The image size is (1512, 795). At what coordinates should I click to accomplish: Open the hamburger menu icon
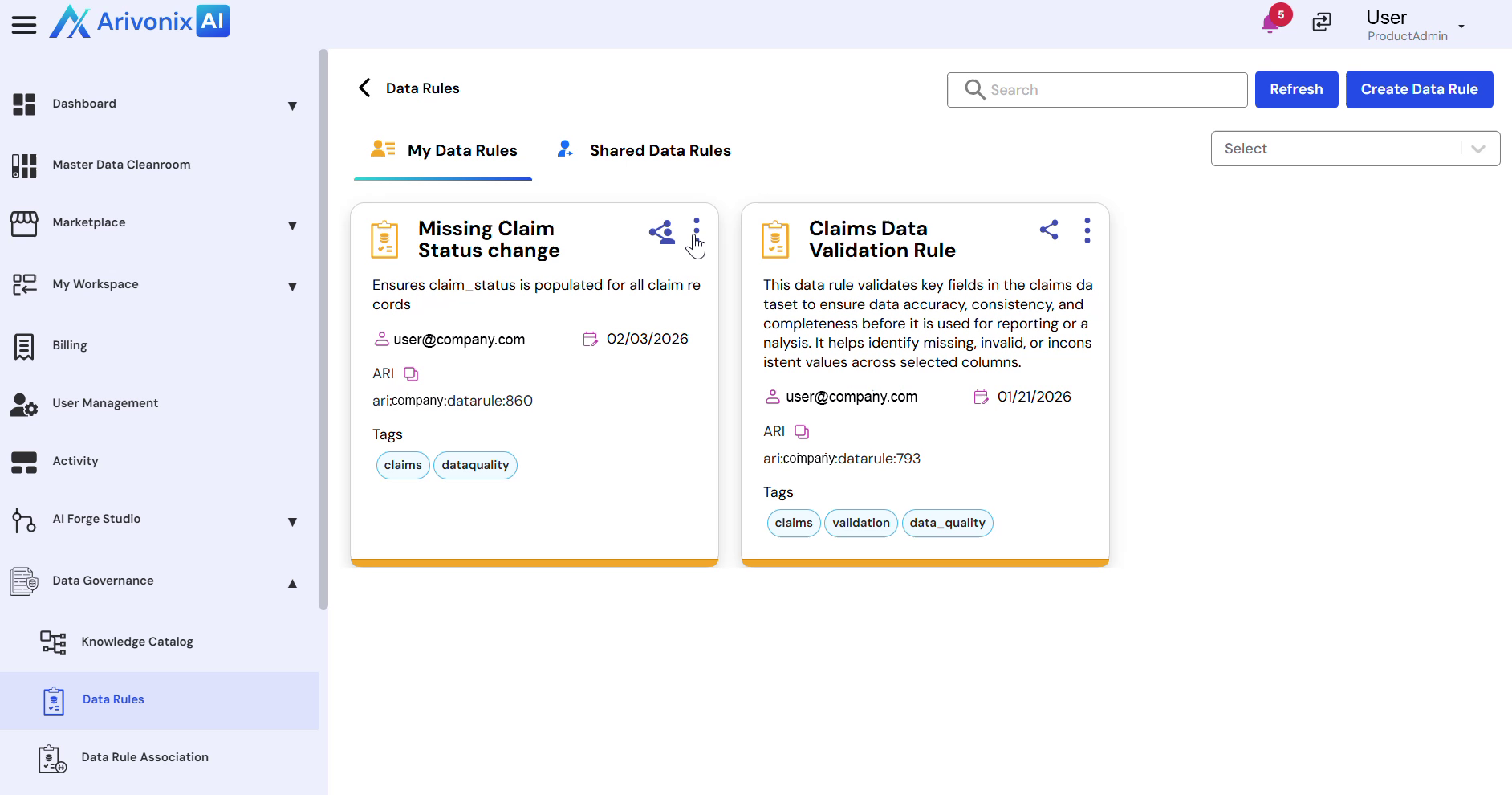(24, 25)
